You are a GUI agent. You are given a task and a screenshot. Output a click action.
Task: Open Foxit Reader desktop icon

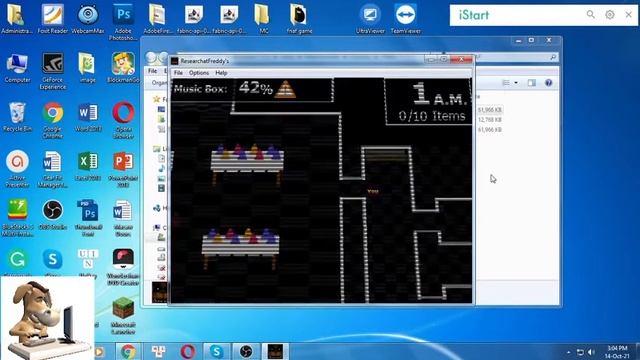52,19
